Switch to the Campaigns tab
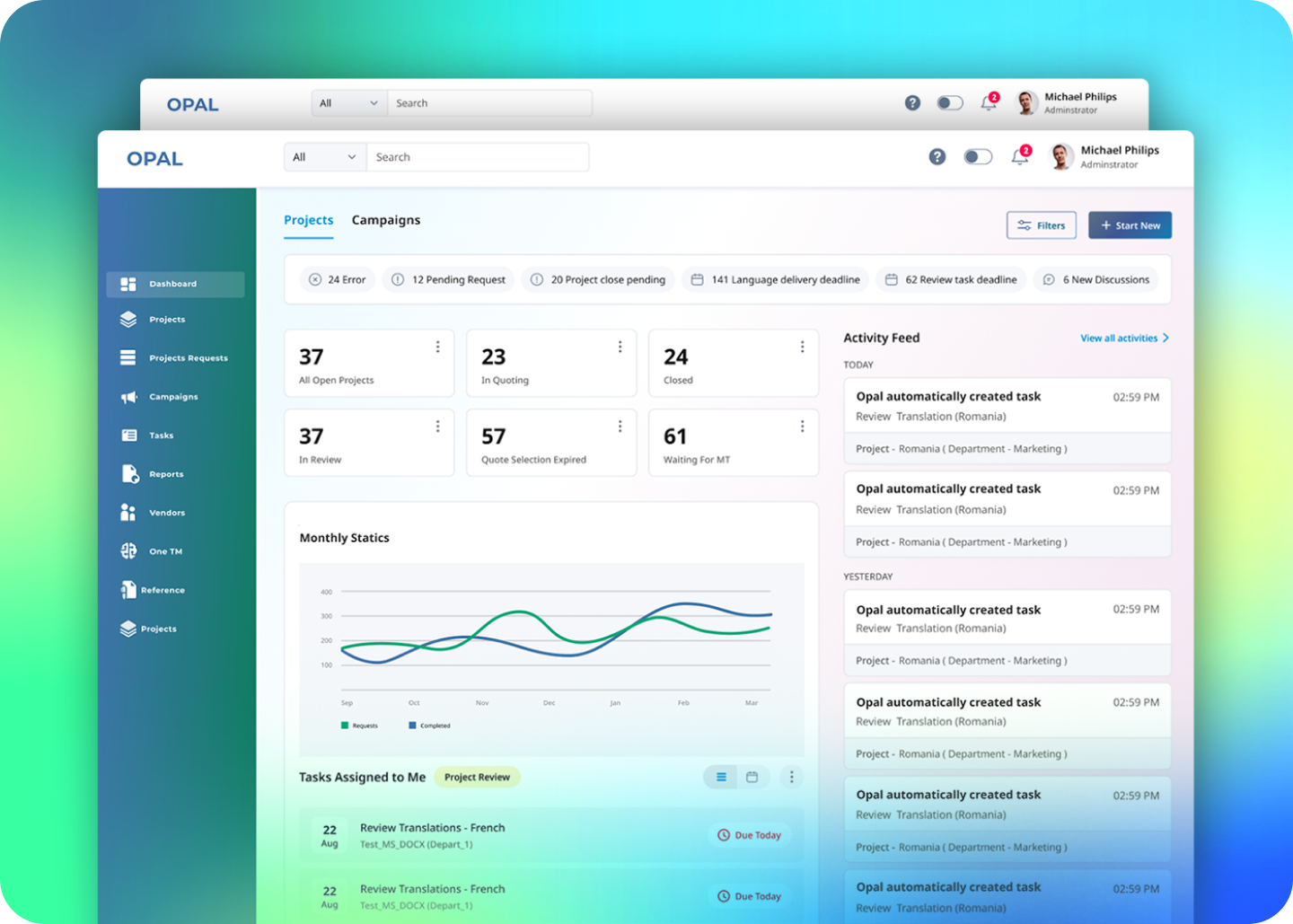This screenshot has width=1293, height=924. [386, 220]
